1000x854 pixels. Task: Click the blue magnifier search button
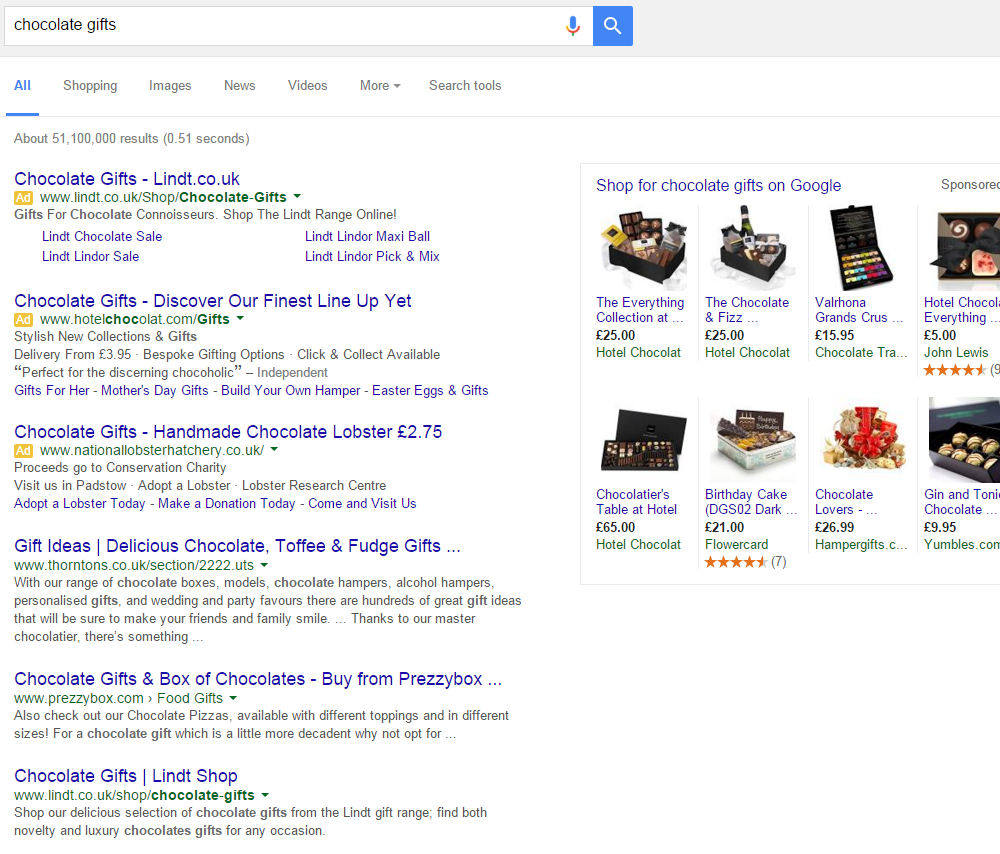pos(612,26)
